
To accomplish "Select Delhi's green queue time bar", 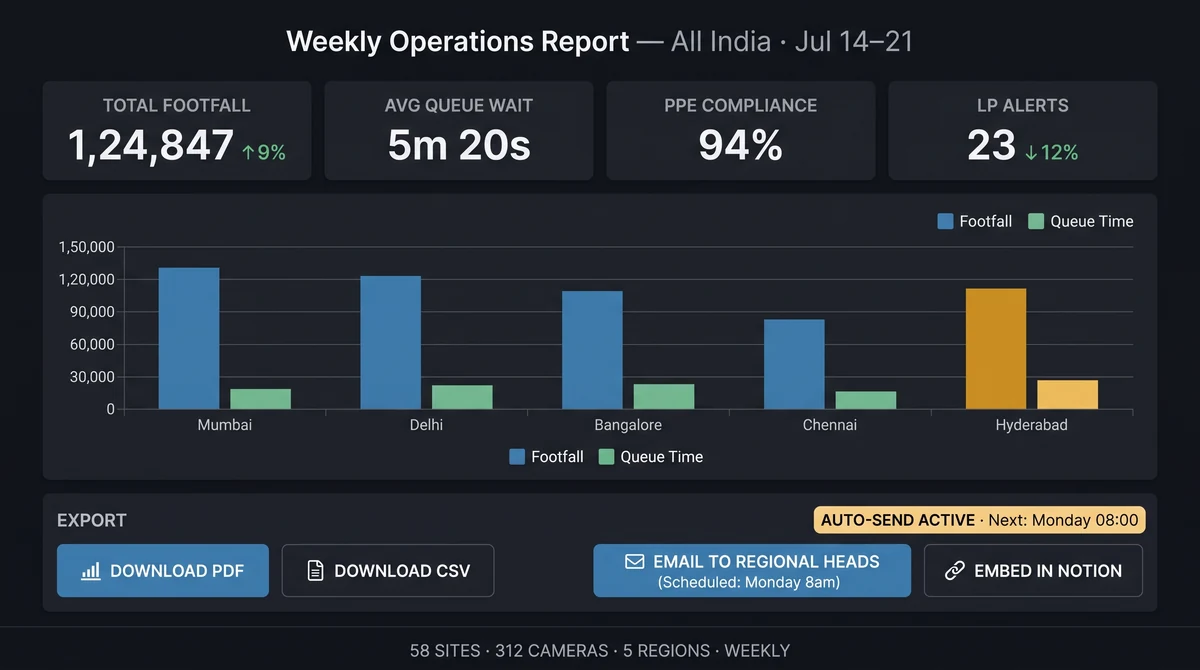I will [x=462, y=397].
